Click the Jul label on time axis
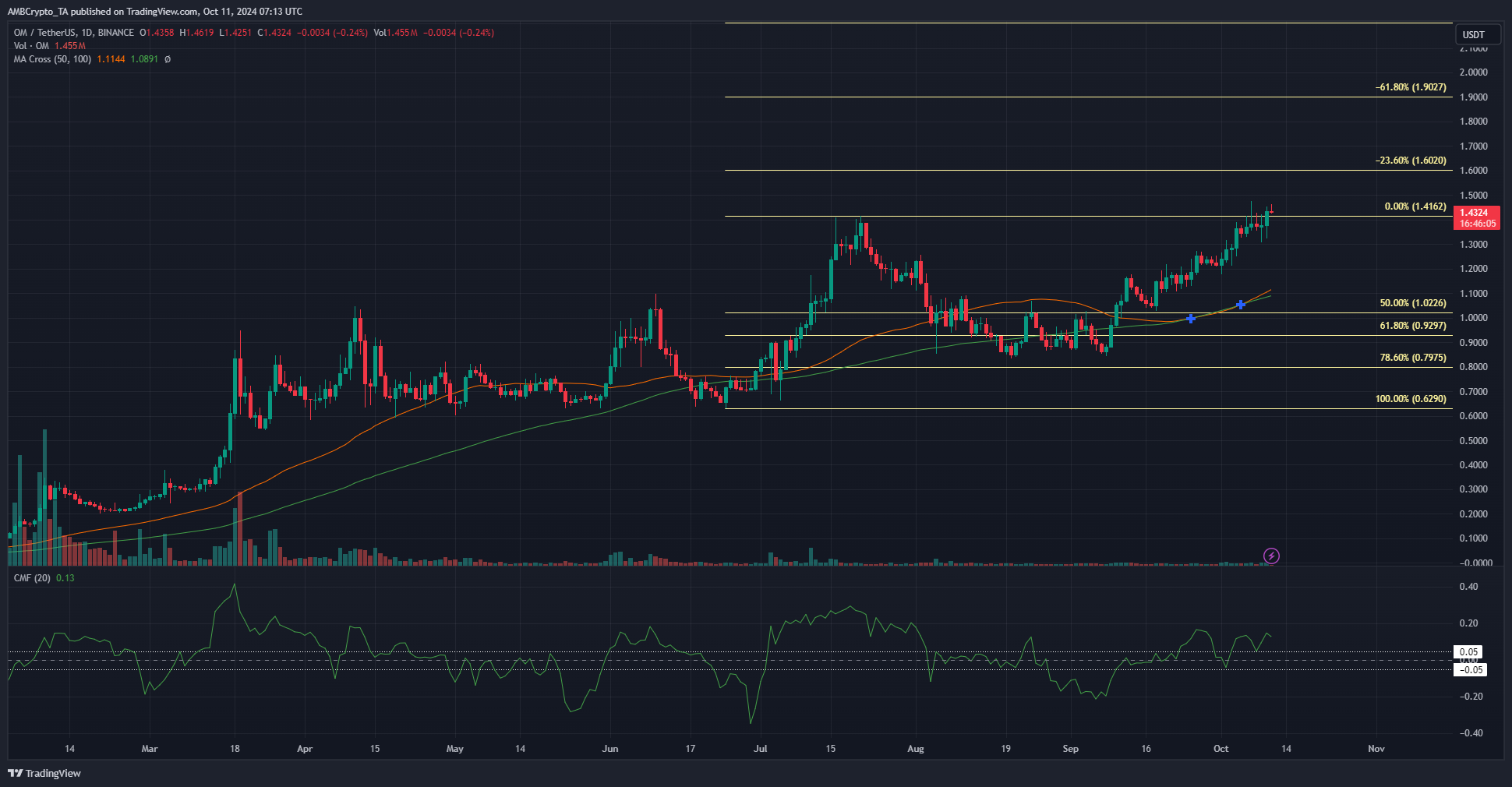This screenshot has height=787, width=1512. (x=761, y=749)
